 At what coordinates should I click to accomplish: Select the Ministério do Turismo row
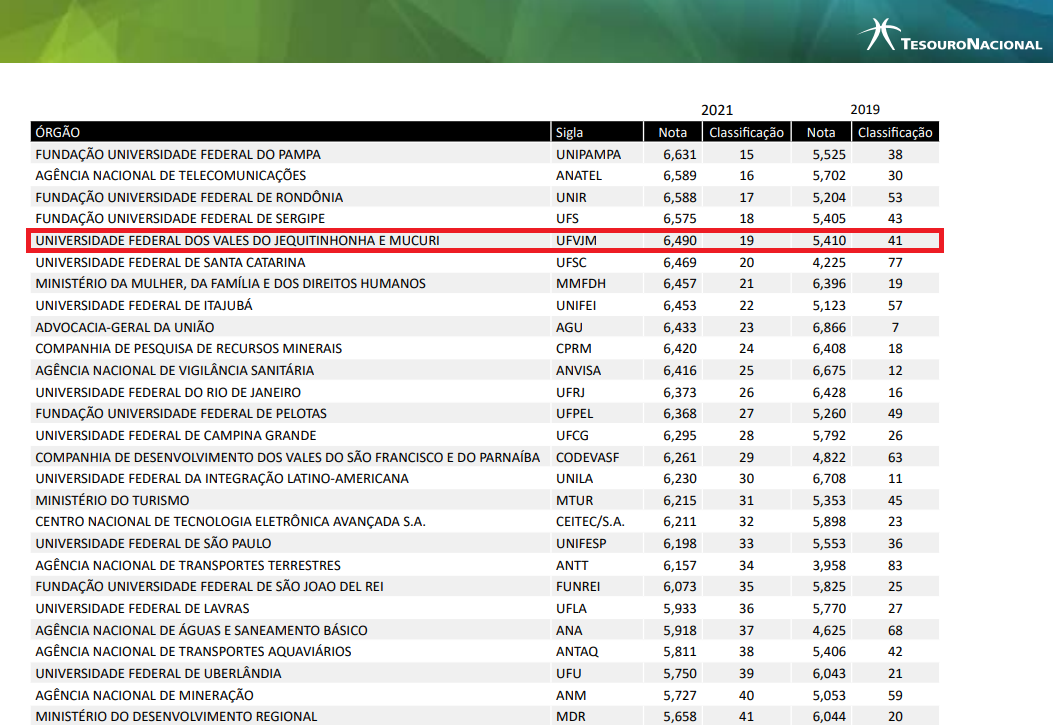(x=112, y=500)
